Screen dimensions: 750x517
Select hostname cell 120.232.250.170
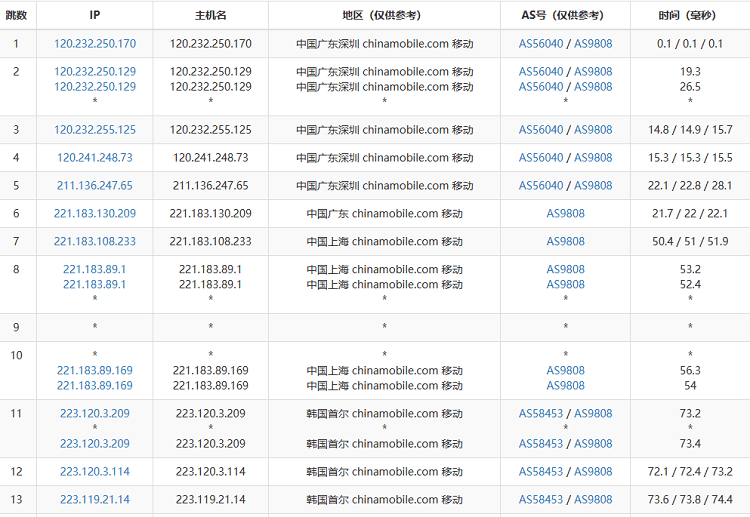pyautogui.click(x=210, y=44)
